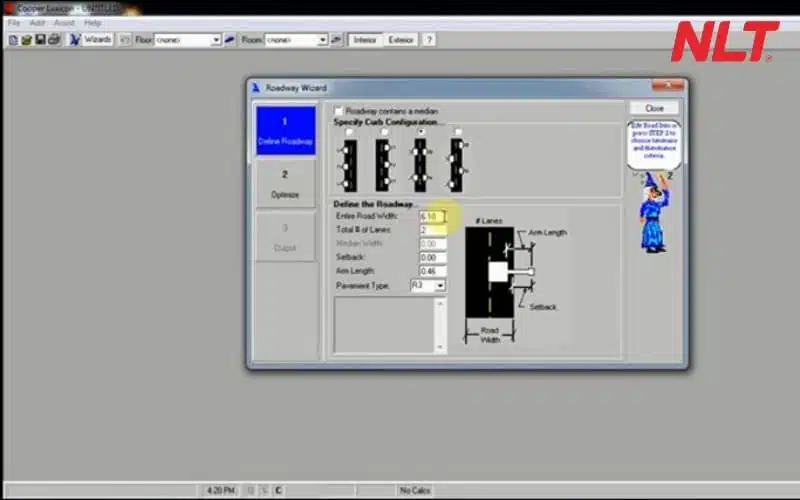This screenshot has width=800, height=500.
Task: Click the Close button in Roadway Wizard
Action: click(x=654, y=108)
